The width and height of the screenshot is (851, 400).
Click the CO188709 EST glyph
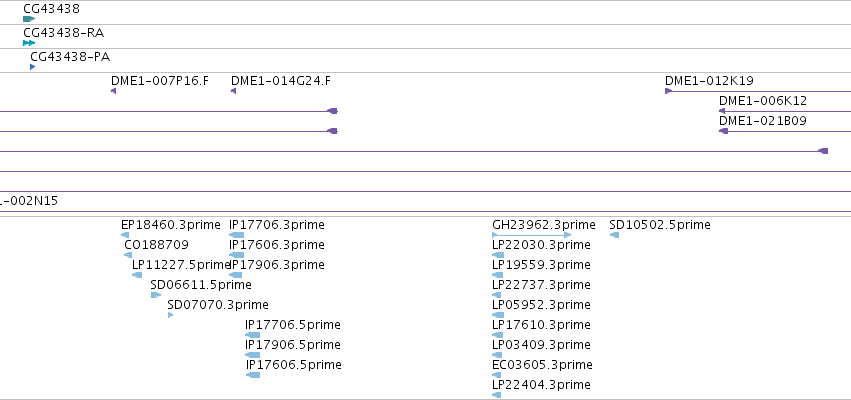[x=128, y=255]
